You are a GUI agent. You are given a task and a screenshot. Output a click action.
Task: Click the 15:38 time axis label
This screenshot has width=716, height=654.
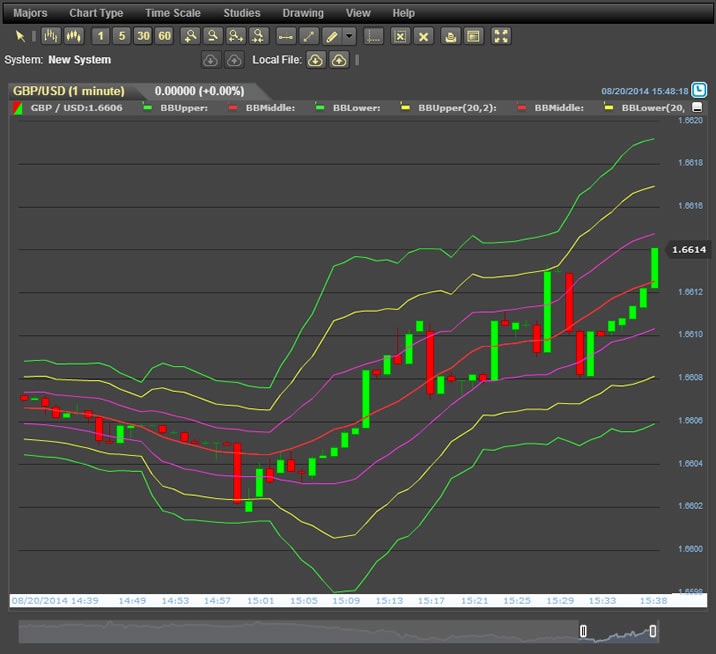coord(653,601)
